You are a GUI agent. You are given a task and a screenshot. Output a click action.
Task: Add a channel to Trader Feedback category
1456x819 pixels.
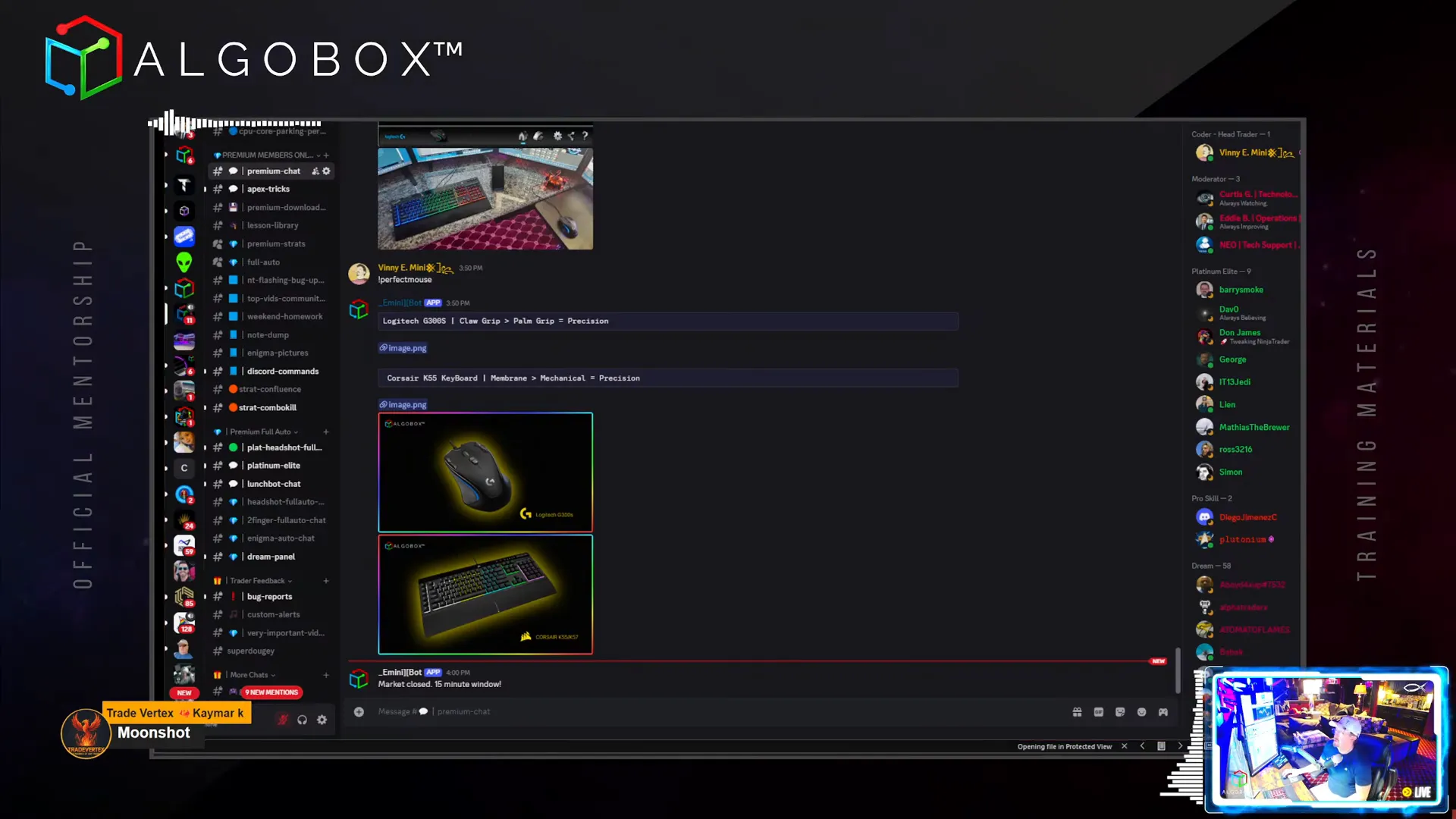326,581
